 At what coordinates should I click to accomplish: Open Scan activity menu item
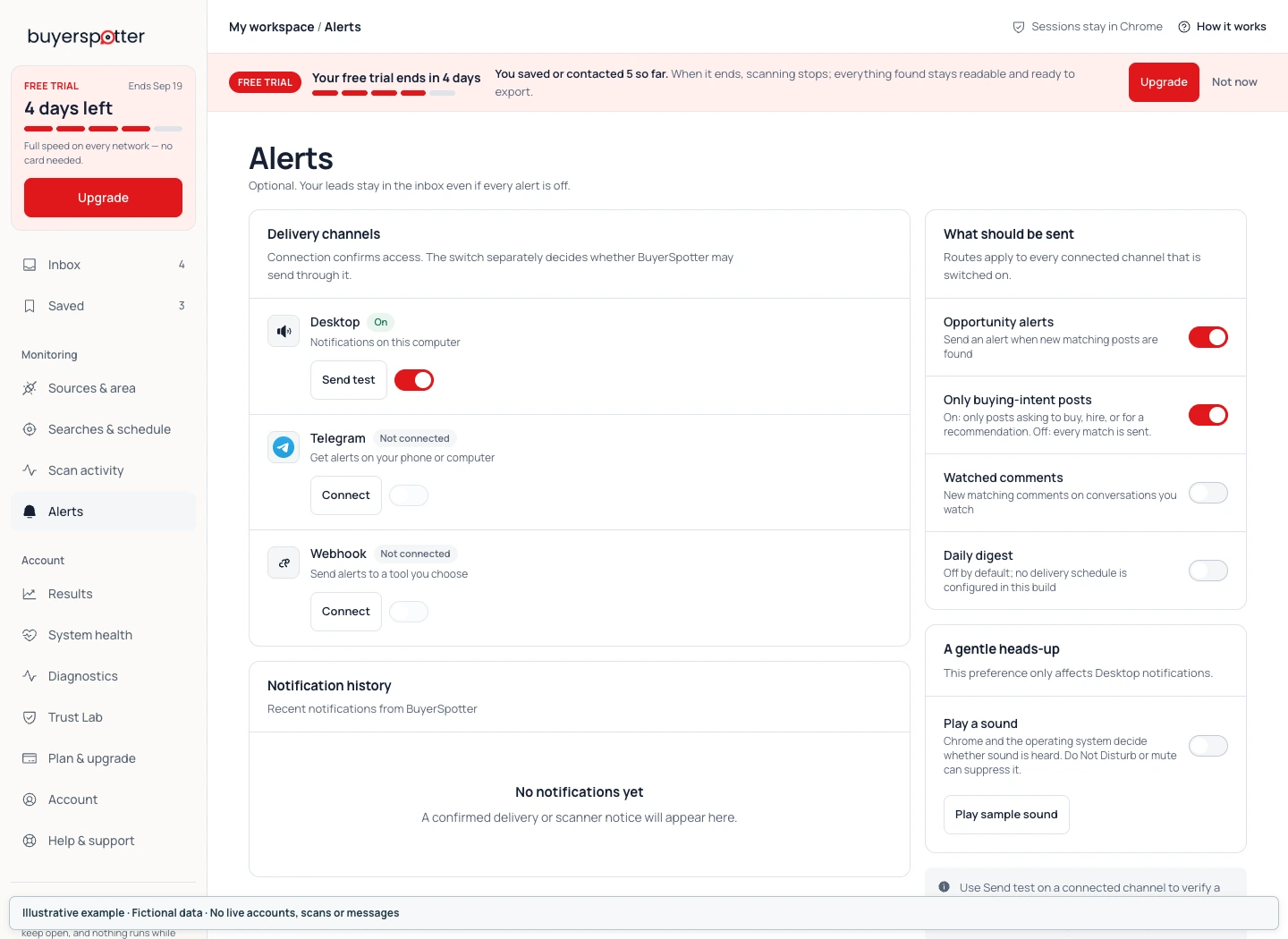click(103, 470)
